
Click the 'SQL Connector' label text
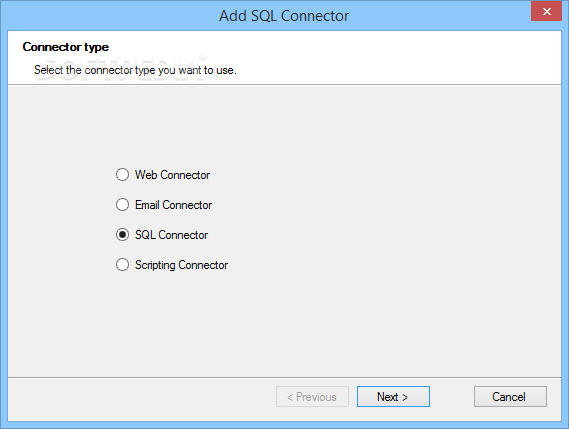click(x=171, y=235)
